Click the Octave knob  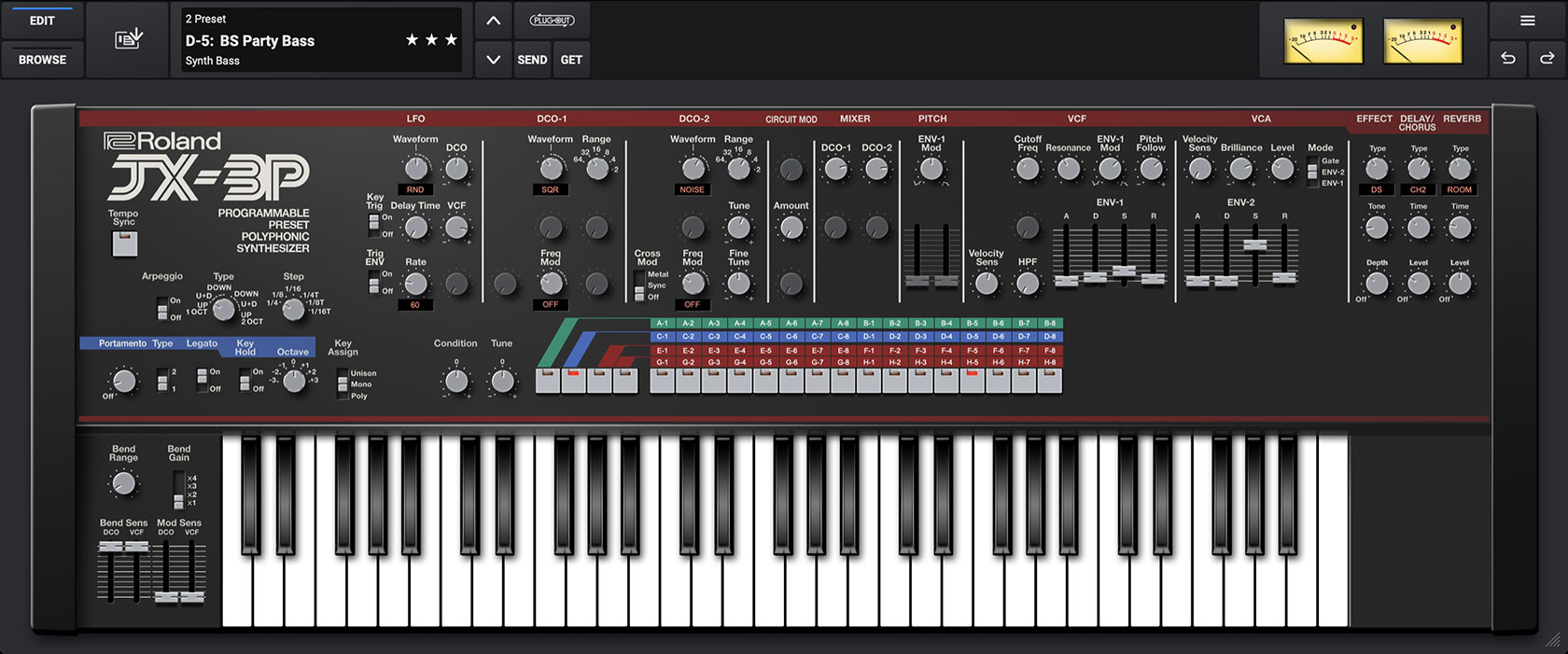(x=294, y=381)
